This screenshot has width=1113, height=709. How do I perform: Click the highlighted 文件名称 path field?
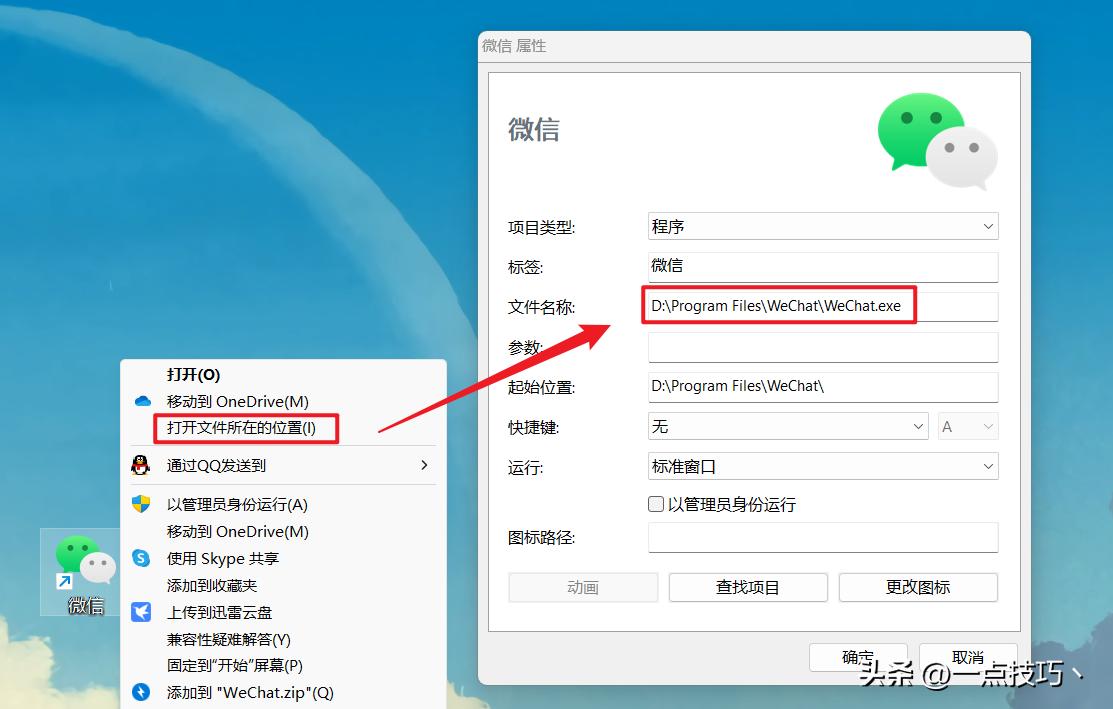[x=779, y=306]
